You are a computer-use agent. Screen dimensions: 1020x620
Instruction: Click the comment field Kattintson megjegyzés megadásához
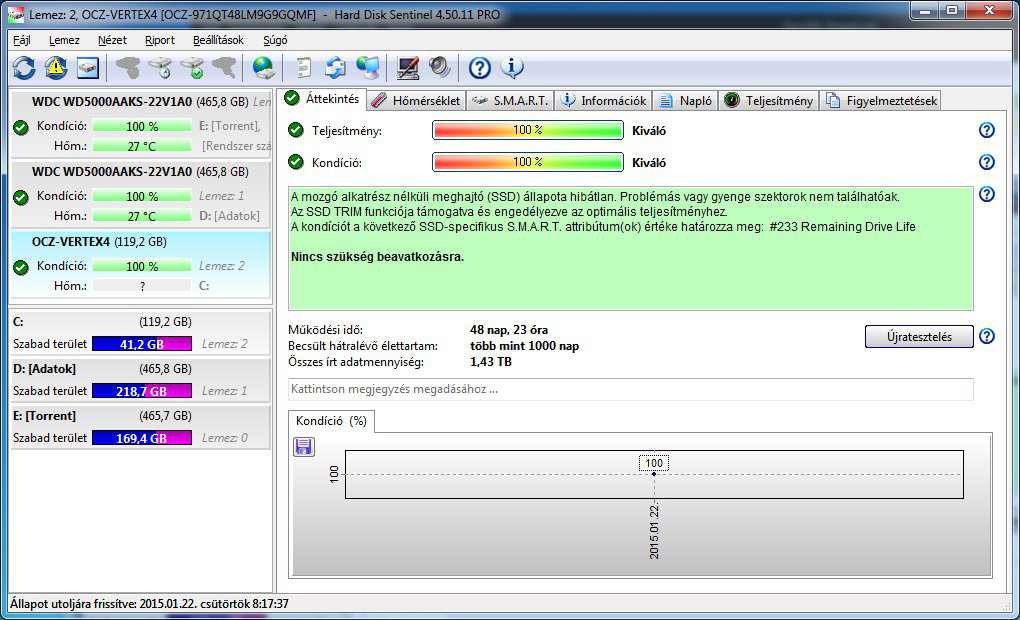(630, 389)
